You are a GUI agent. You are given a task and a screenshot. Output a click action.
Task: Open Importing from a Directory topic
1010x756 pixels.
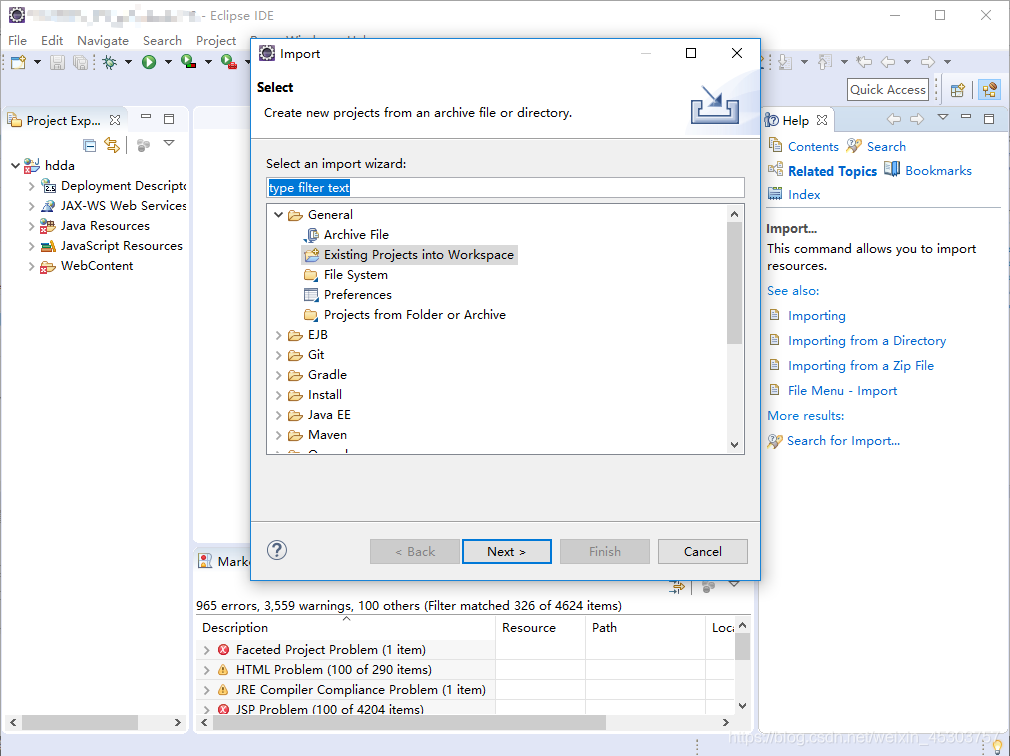coord(867,341)
